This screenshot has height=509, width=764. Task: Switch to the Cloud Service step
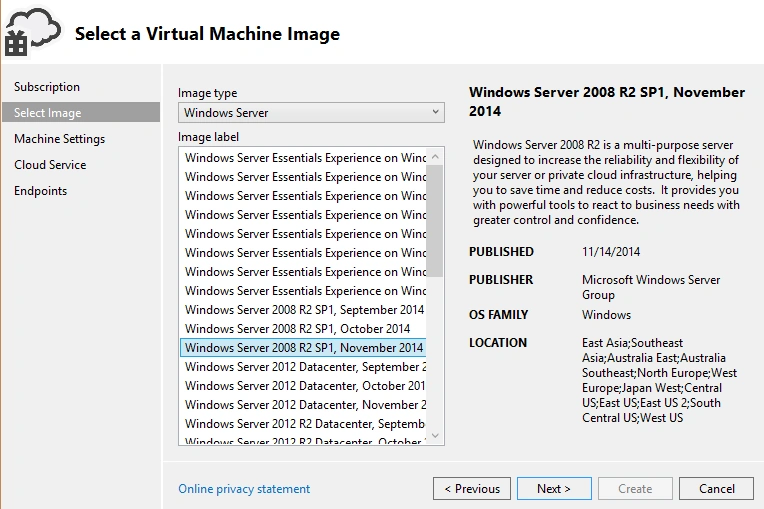[x=50, y=165]
